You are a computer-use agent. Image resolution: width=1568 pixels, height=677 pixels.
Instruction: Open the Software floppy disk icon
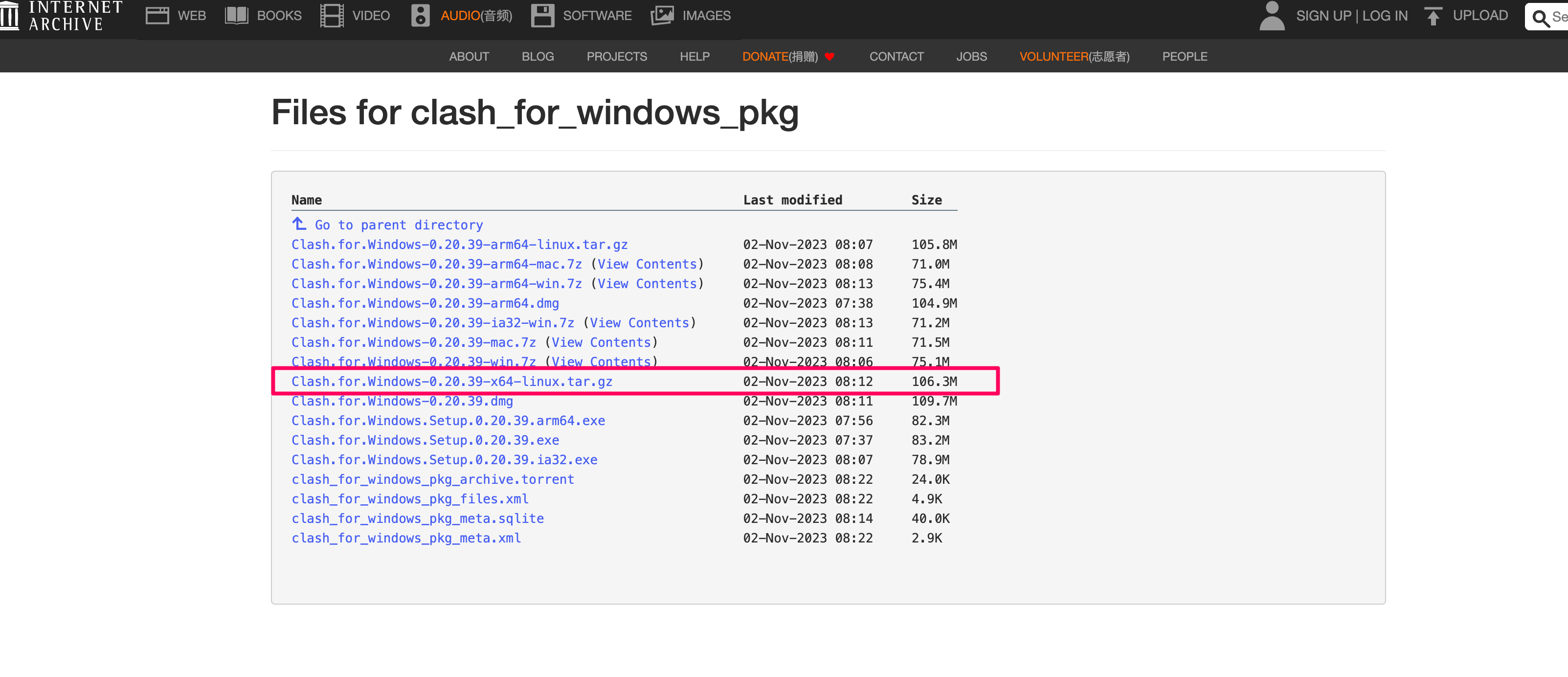[542, 15]
